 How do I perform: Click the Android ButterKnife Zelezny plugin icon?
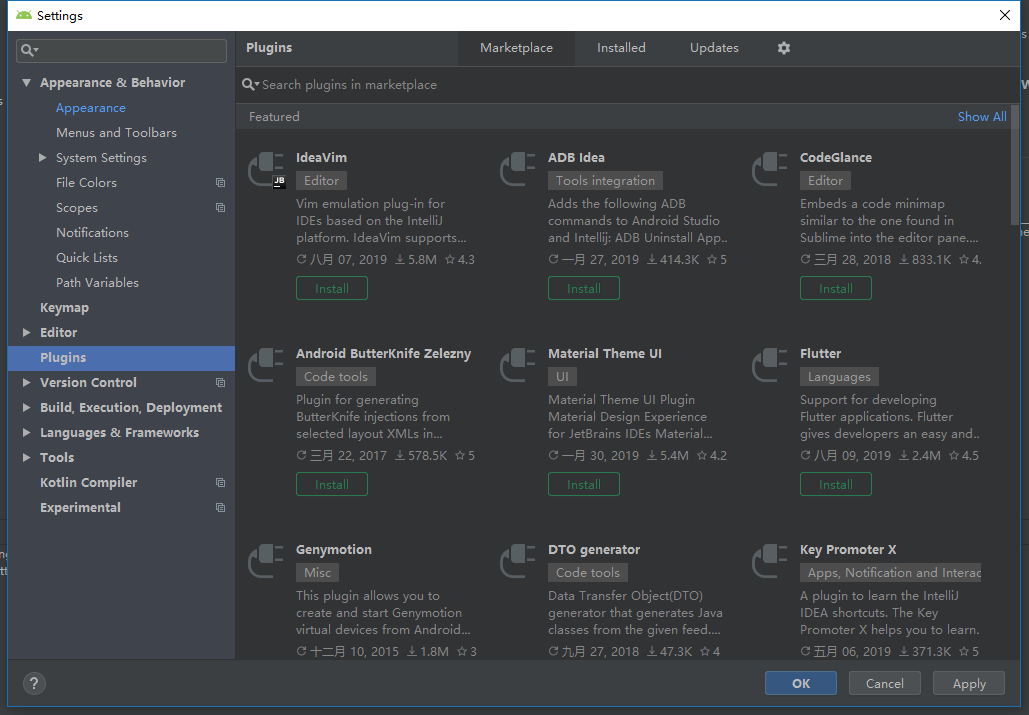[x=266, y=365]
